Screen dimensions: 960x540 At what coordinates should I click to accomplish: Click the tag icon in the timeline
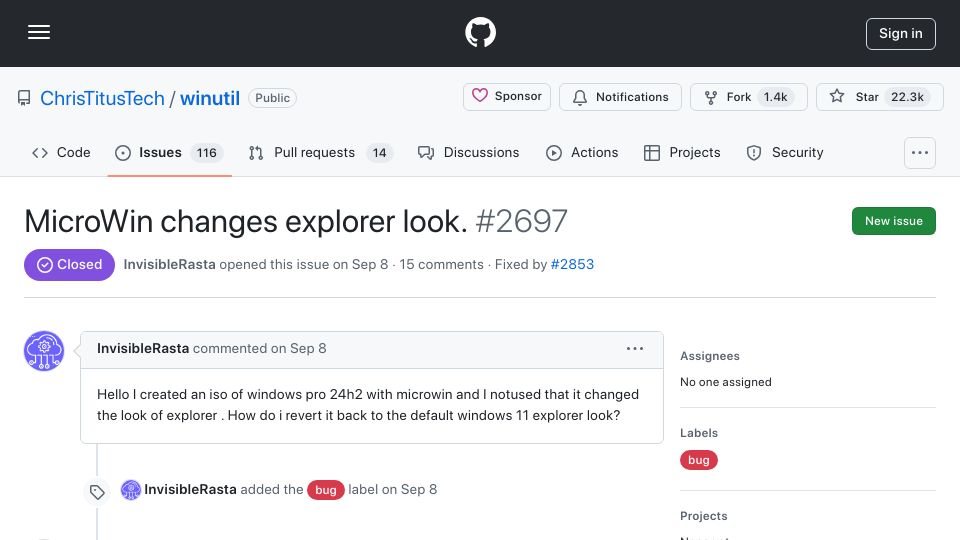pos(97,492)
